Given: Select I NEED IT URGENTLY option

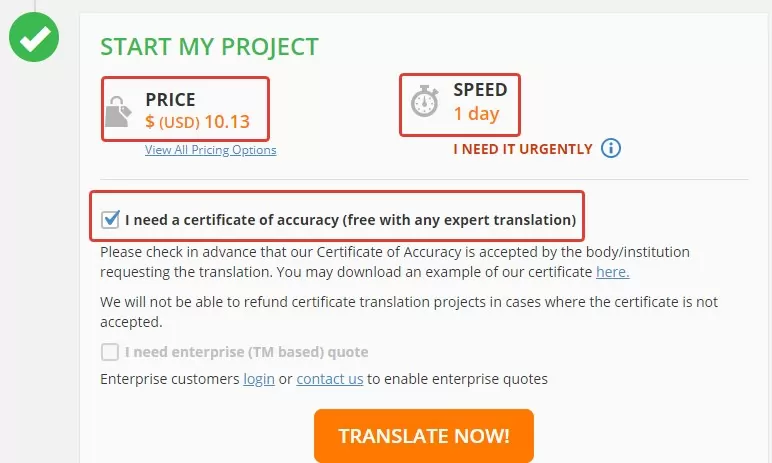Looking at the screenshot, I should pyautogui.click(x=523, y=149).
